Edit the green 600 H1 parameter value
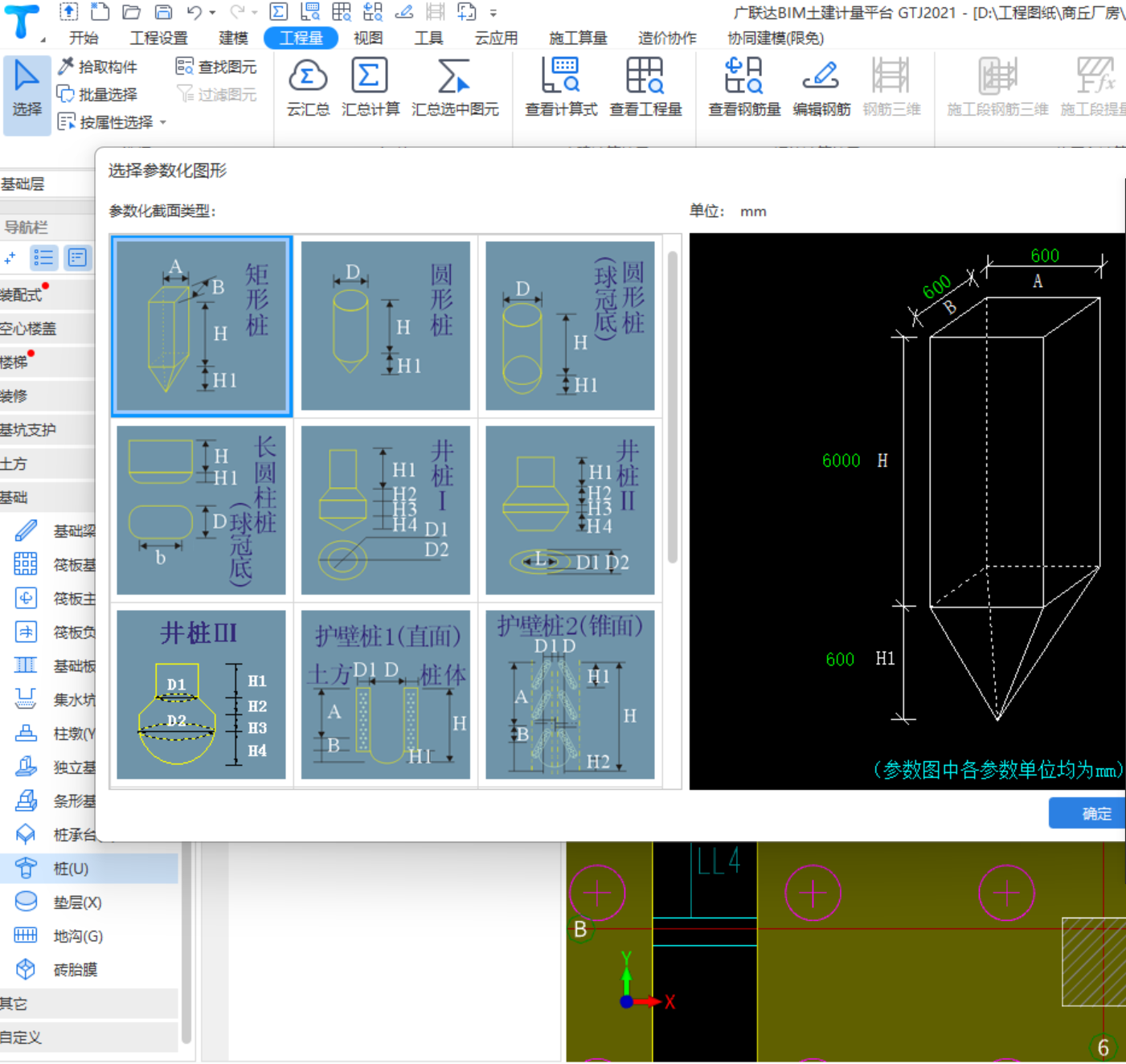The height and width of the screenshot is (1064, 1126). (x=840, y=659)
